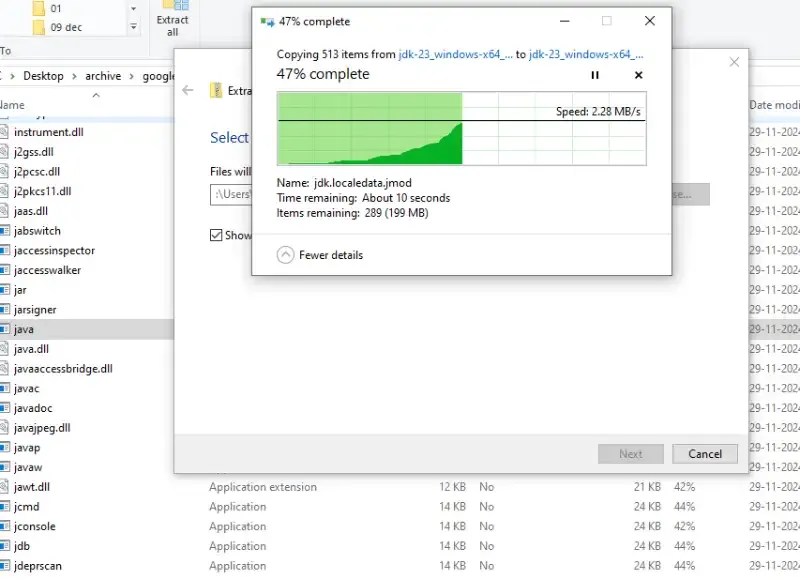The width and height of the screenshot is (800, 579).
Task: Click archive in the address breadcrumb
Action: [103, 76]
